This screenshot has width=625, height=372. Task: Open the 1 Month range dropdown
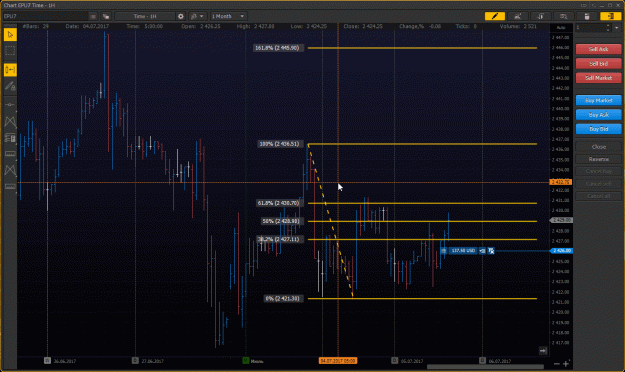pos(228,16)
